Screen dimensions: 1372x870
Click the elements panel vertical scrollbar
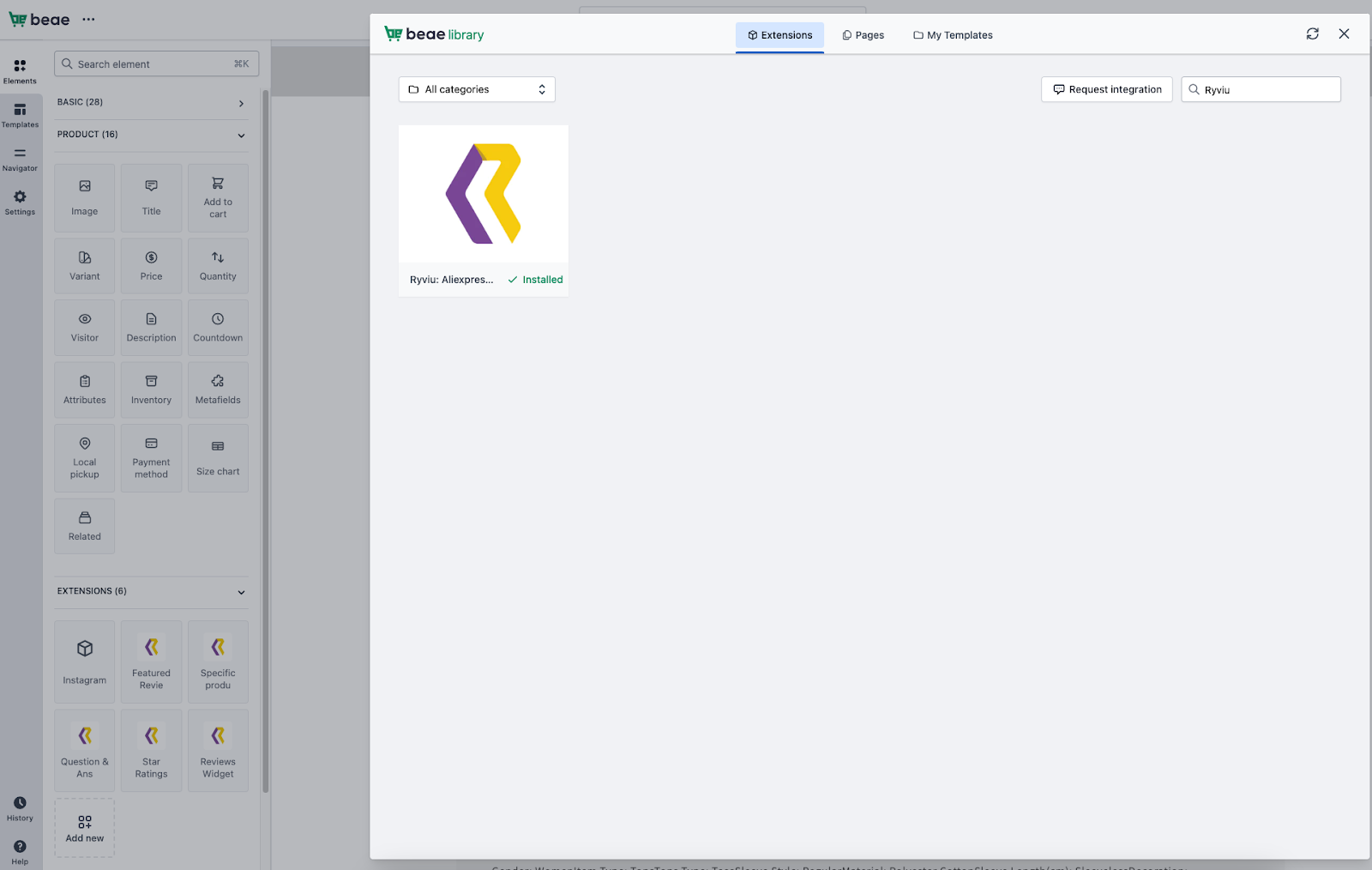266,441
